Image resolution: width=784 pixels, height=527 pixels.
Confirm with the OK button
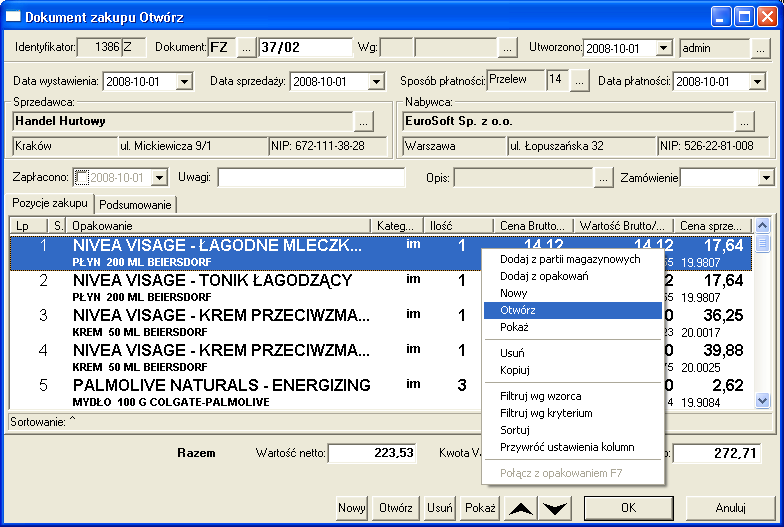(628, 508)
